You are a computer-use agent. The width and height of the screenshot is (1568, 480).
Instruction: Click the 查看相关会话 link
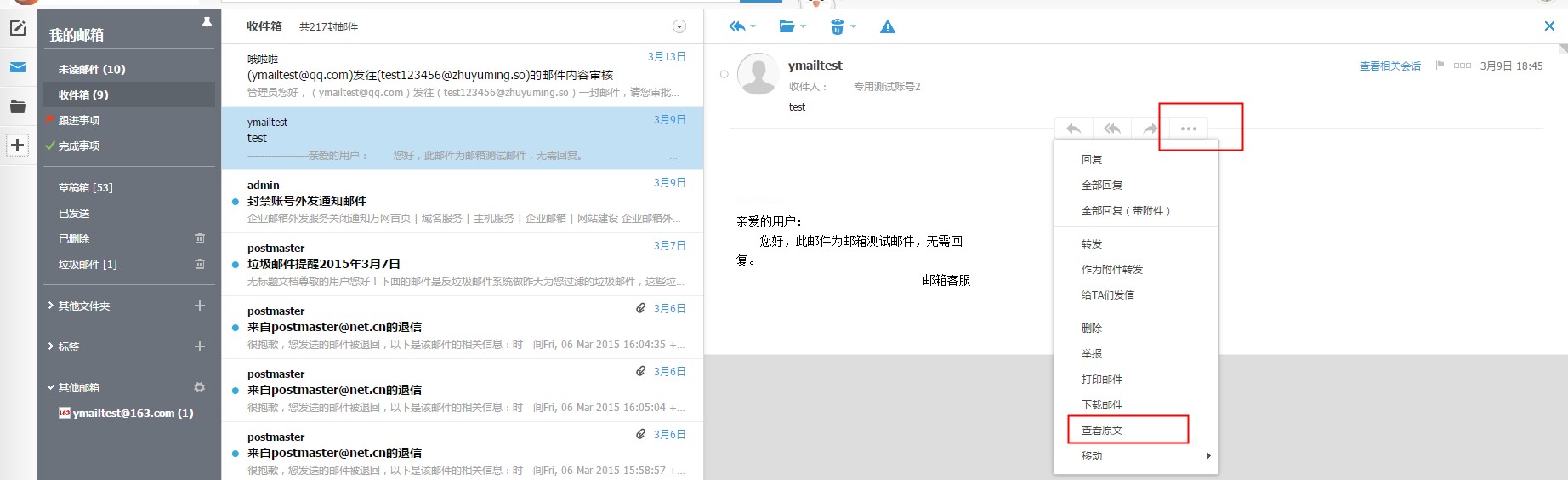click(1389, 66)
